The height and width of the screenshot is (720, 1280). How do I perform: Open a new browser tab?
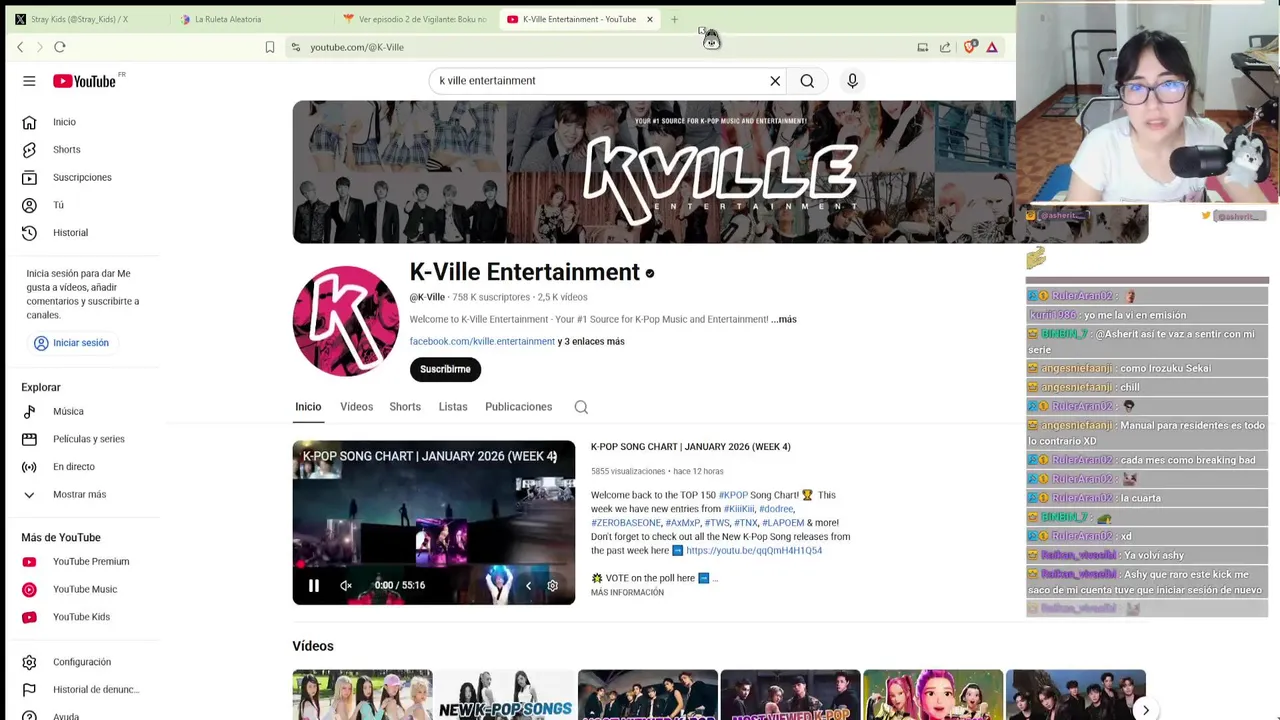tap(674, 19)
